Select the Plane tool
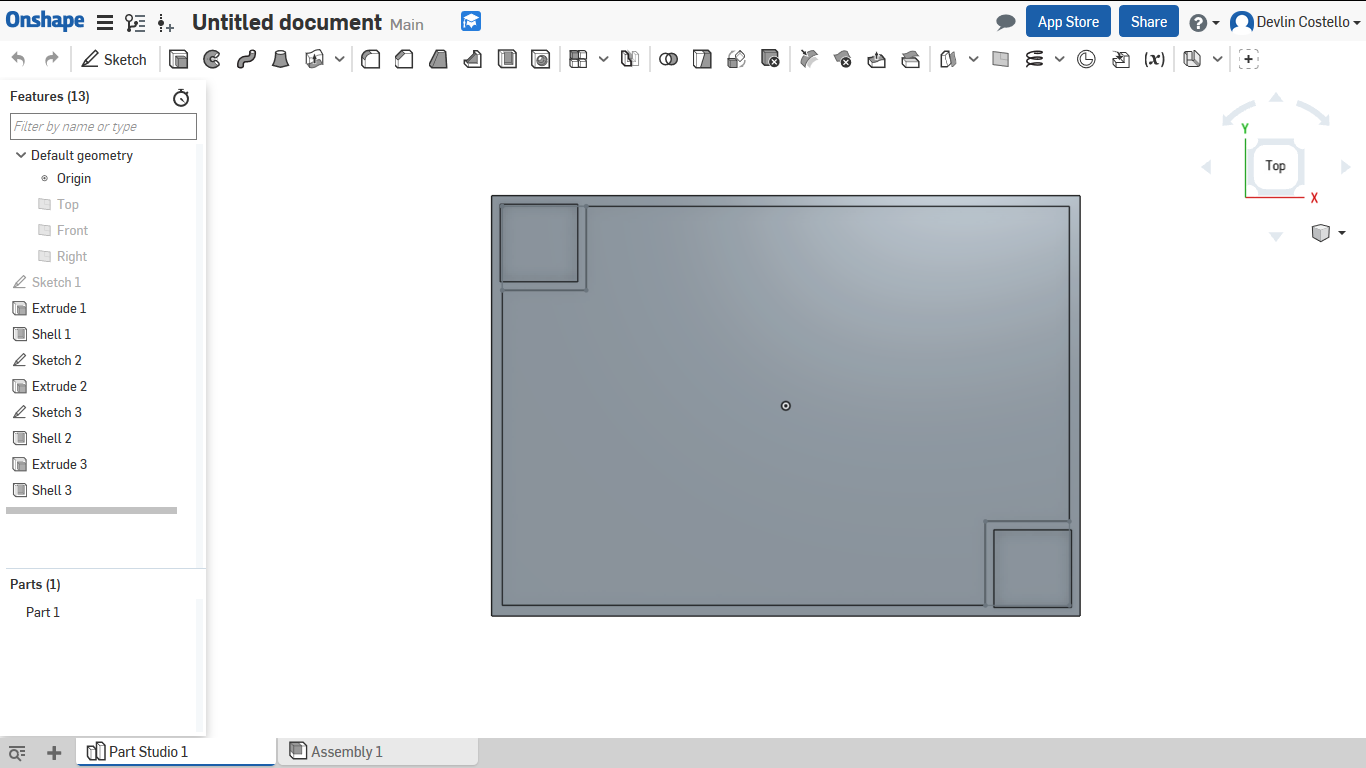This screenshot has height=768, width=1366. pyautogui.click(x=1001, y=59)
